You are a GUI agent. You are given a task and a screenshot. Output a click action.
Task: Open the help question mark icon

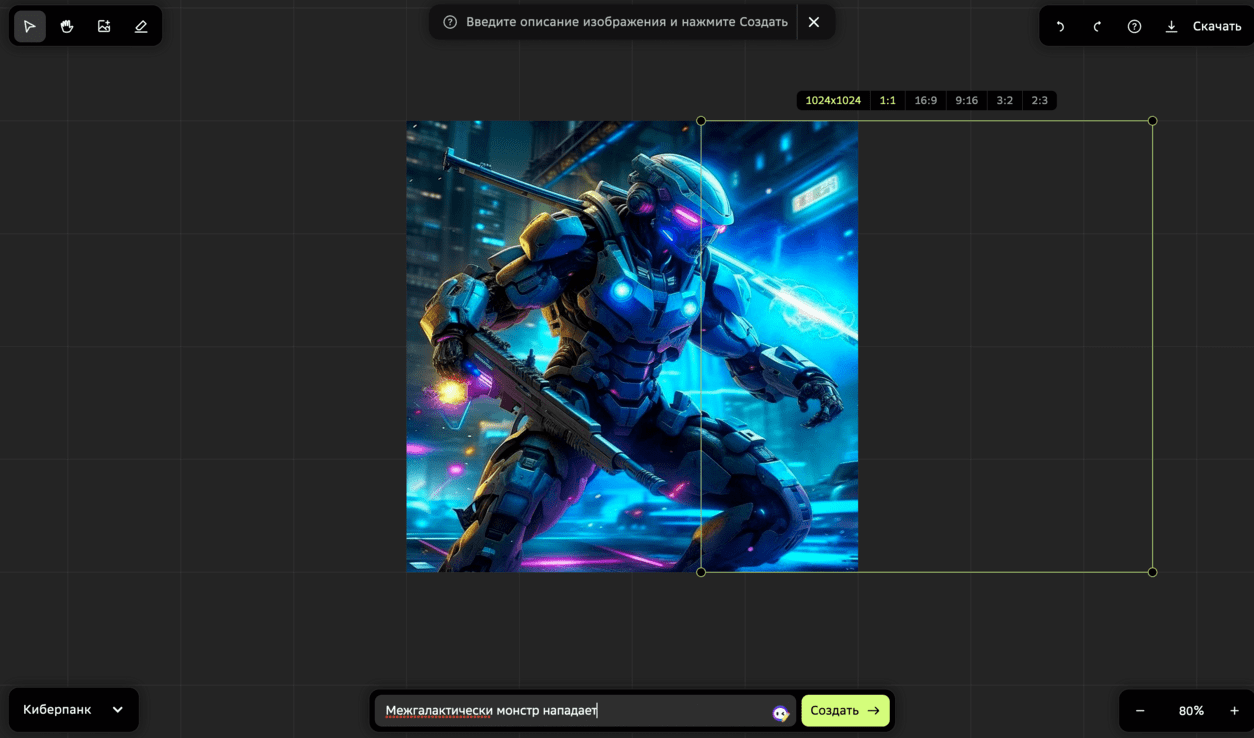click(x=1134, y=27)
